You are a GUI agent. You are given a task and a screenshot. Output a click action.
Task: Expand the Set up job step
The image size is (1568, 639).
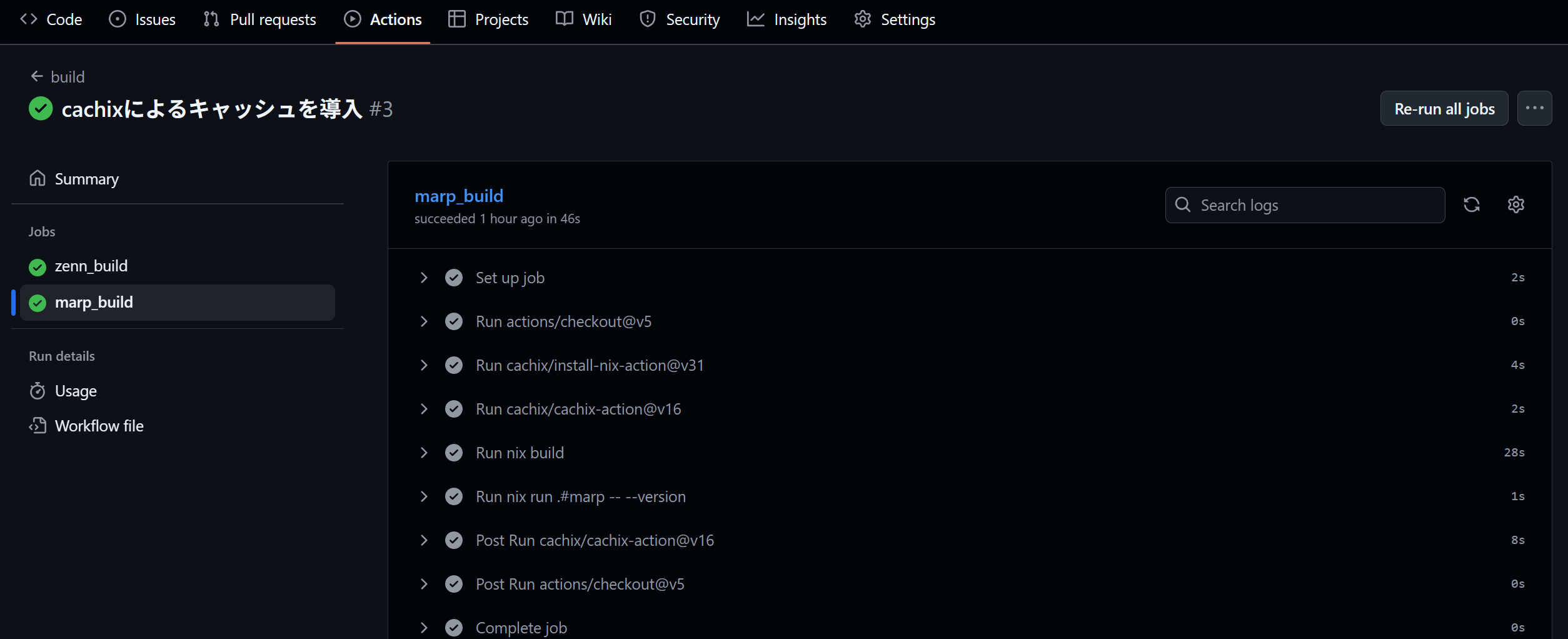pos(425,277)
